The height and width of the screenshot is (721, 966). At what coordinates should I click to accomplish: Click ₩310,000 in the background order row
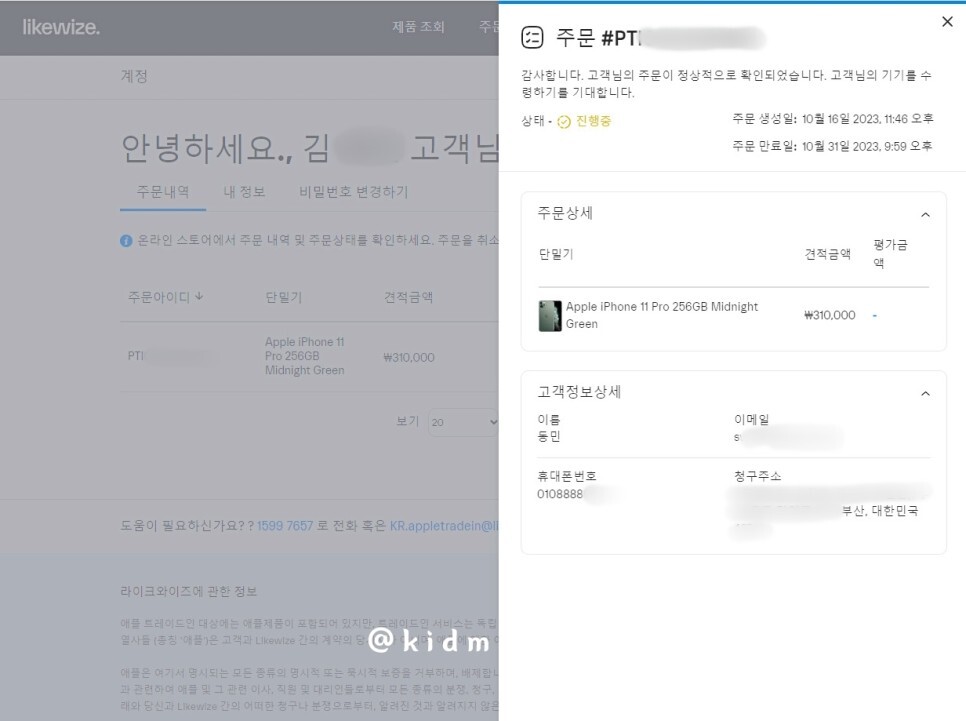(x=409, y=357)
